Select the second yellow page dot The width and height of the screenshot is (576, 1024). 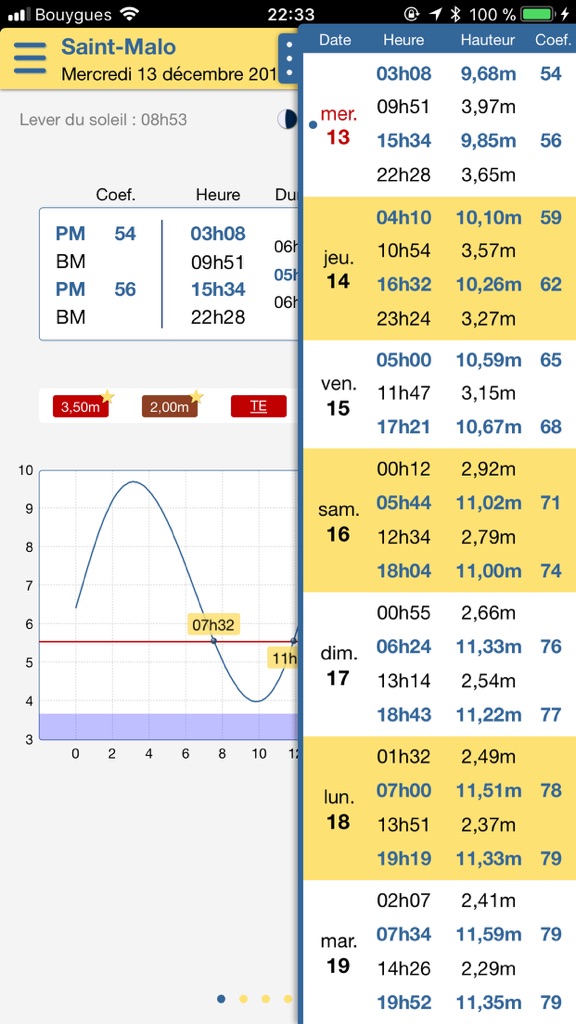(265, 999)
